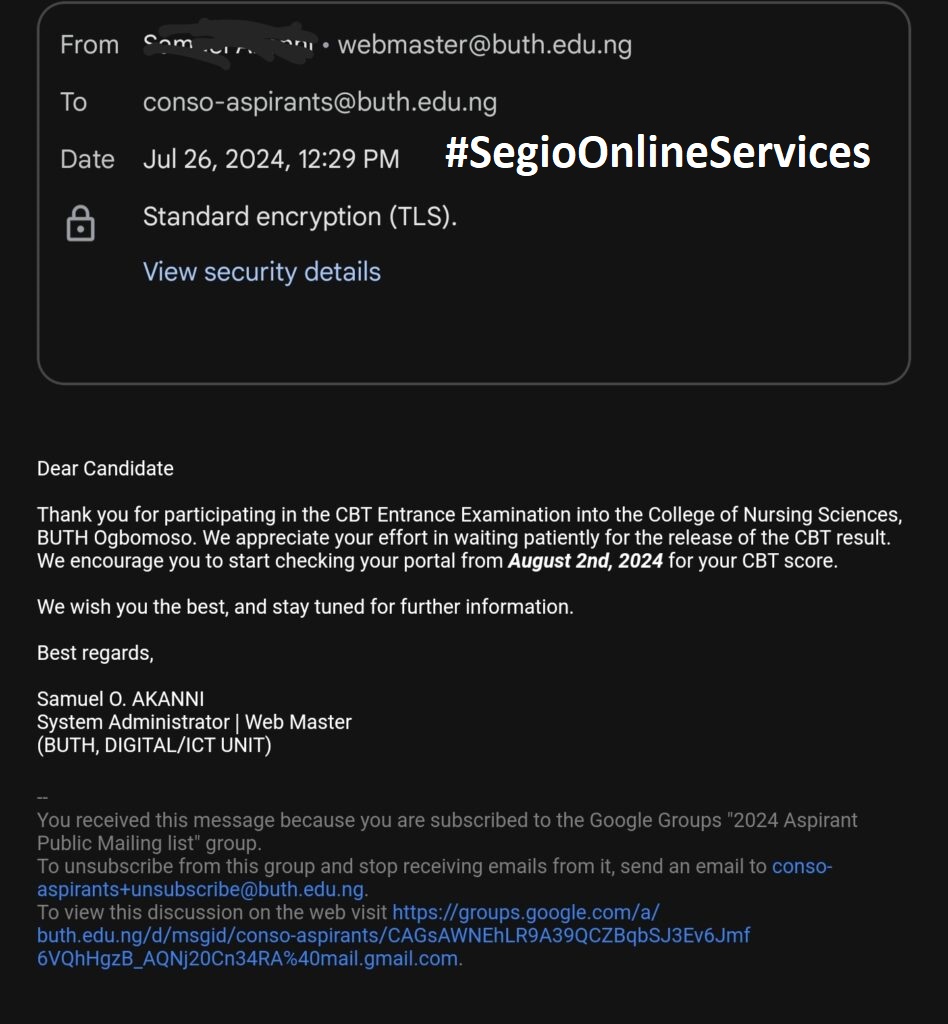Click the Dear Candidate greeting
This screenshot has width=948, height=1024.
pyautogui.click(x=105, y=468)
